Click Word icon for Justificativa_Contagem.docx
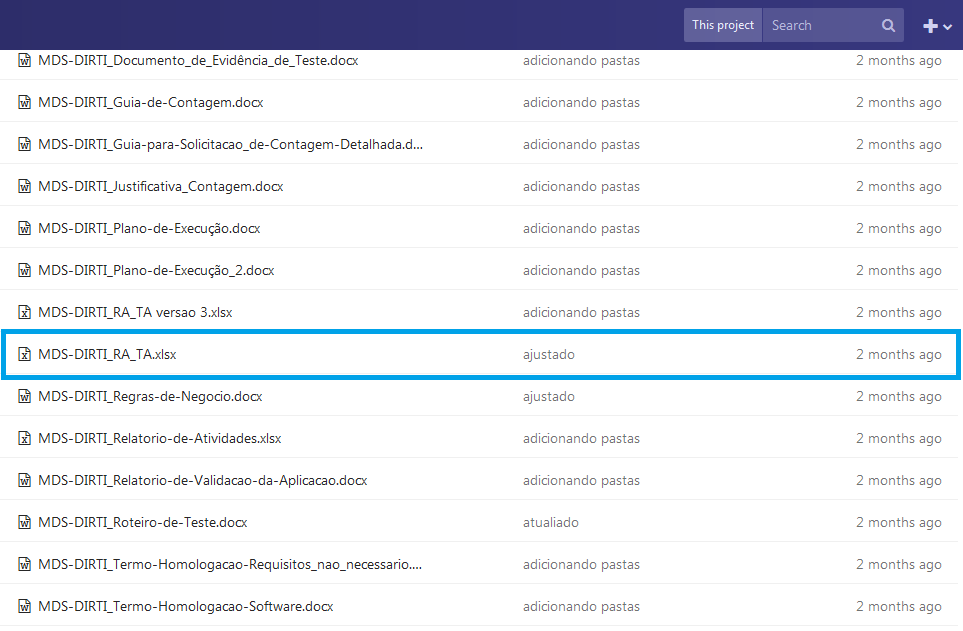This screenshot has height=631, width=963. coord(25,187)
